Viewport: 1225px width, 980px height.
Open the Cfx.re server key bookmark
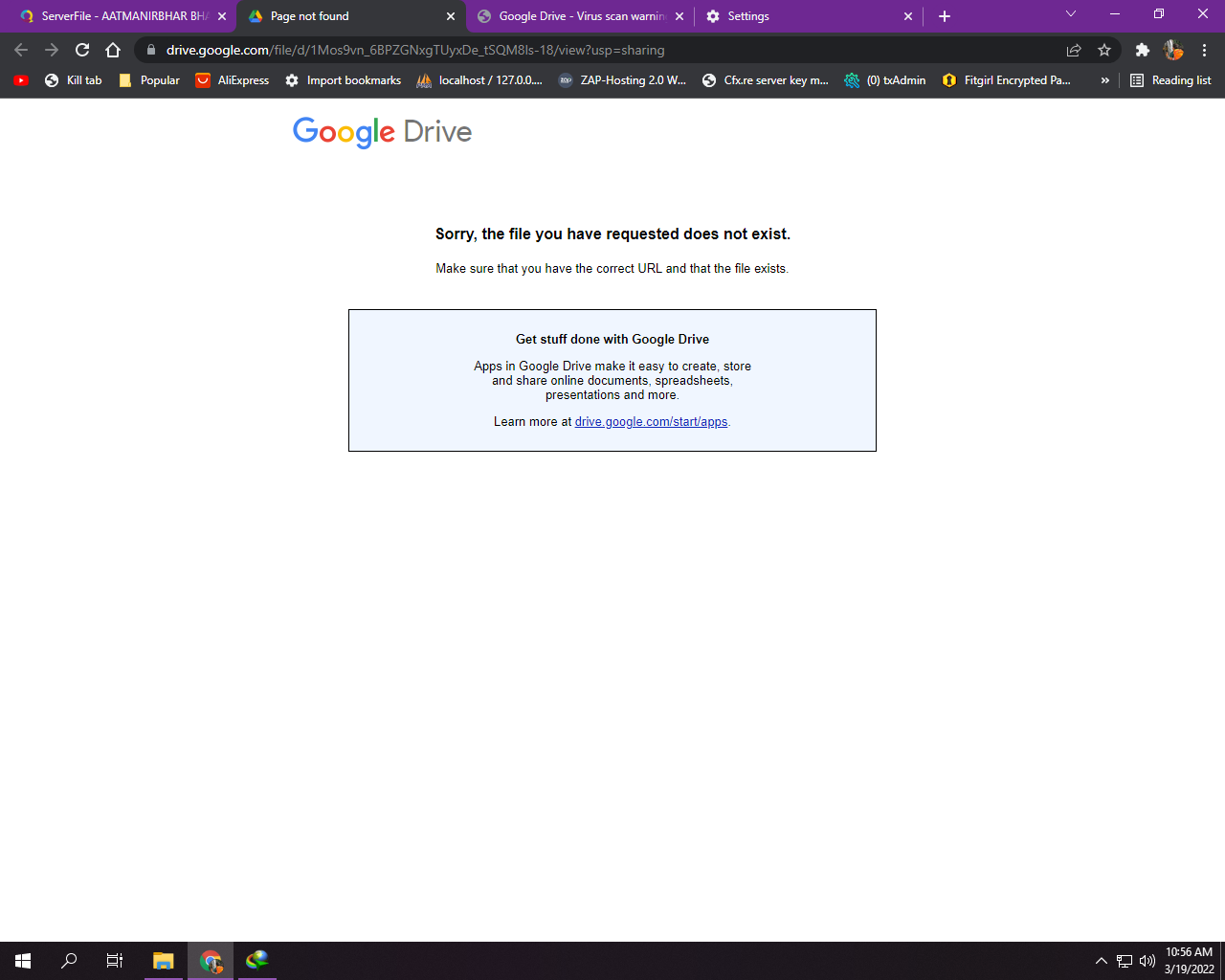click(x=765, y=80)
